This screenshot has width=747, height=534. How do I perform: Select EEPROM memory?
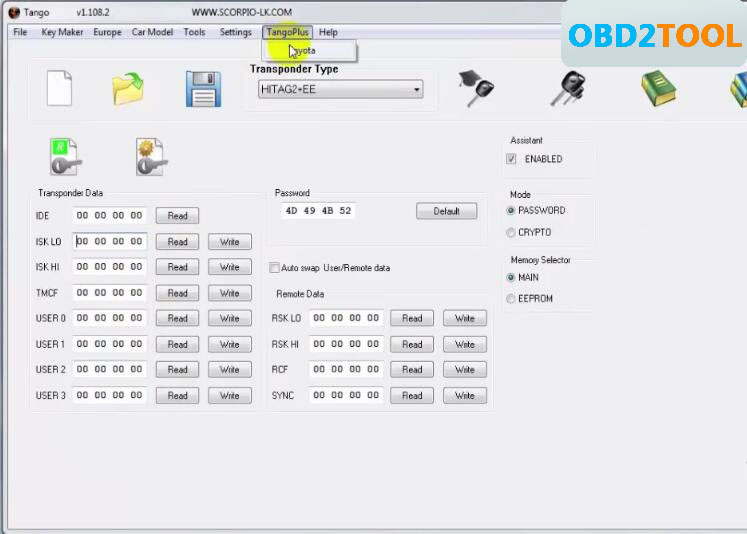[511, 299]
